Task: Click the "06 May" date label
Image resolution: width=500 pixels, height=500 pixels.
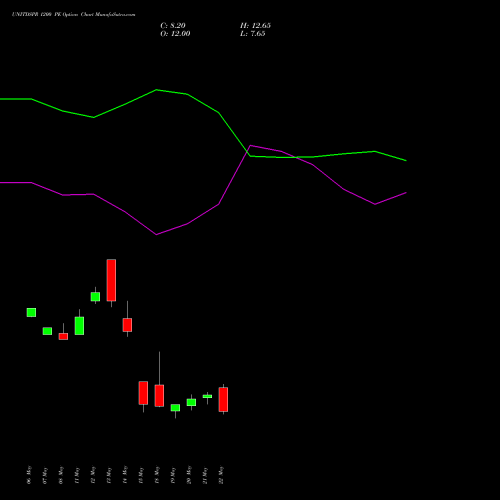Action: tap(29, 475)
